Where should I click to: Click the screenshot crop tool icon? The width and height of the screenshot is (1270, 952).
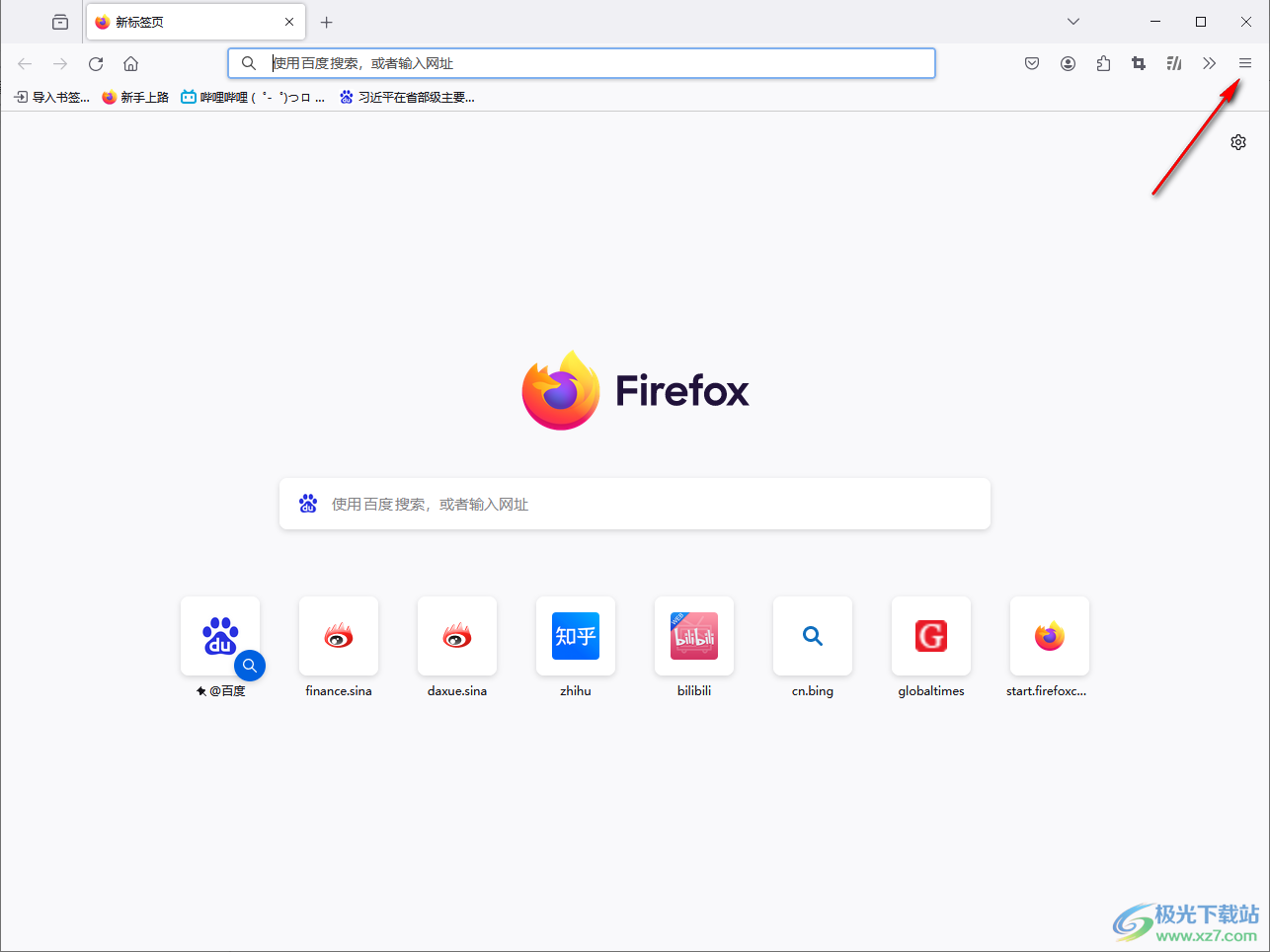click(x=1139, y=63)
